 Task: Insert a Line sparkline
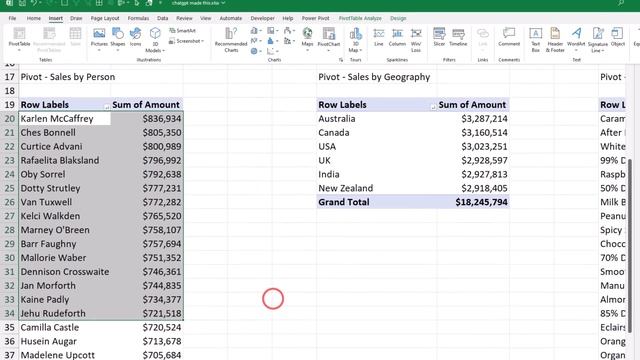point(379,37)
